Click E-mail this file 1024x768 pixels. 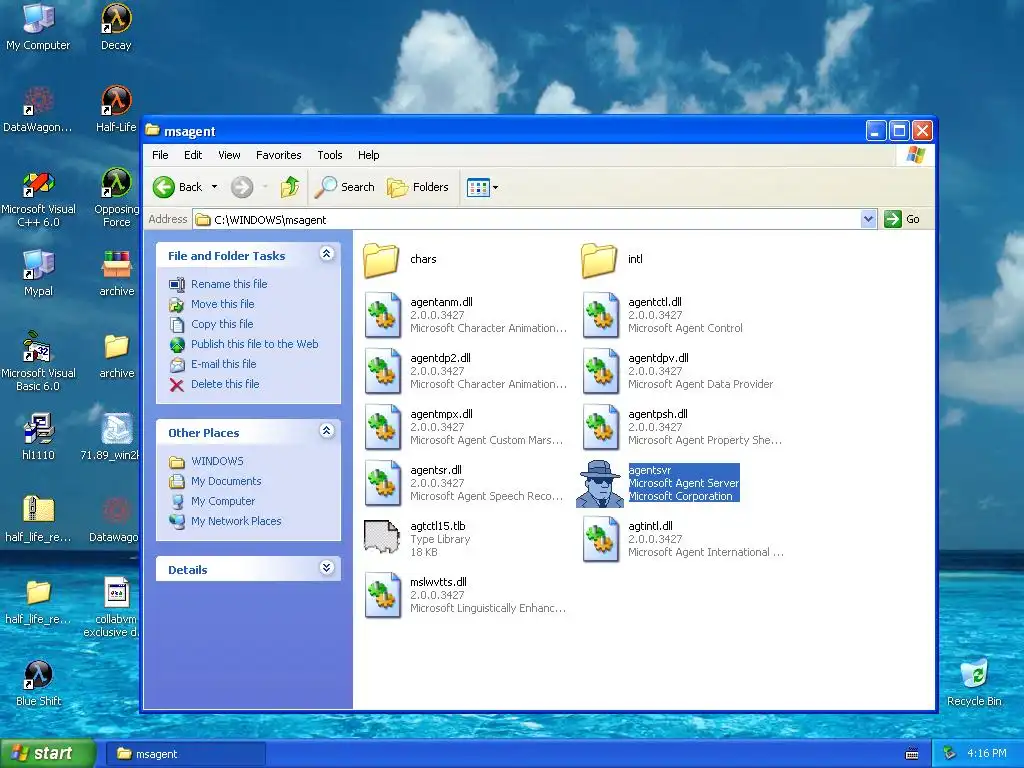click(223, 364)
